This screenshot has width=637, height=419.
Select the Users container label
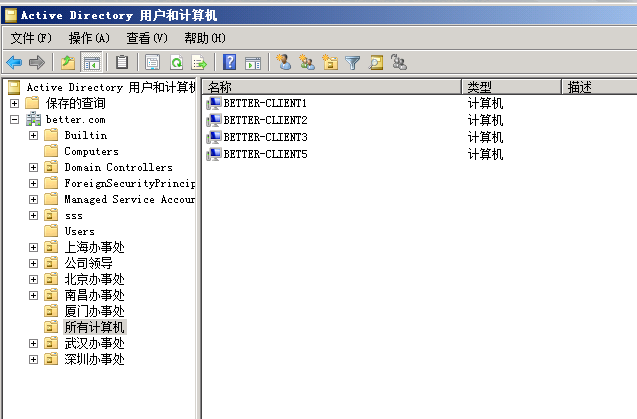coord(80,231)
